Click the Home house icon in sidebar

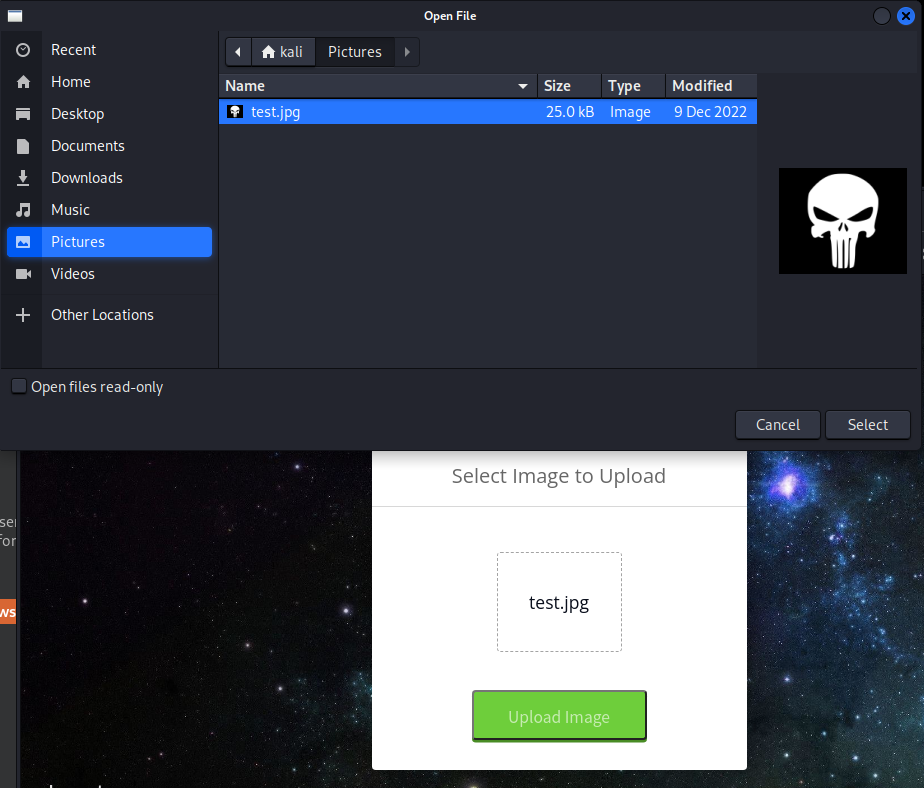tap(23, 82)
